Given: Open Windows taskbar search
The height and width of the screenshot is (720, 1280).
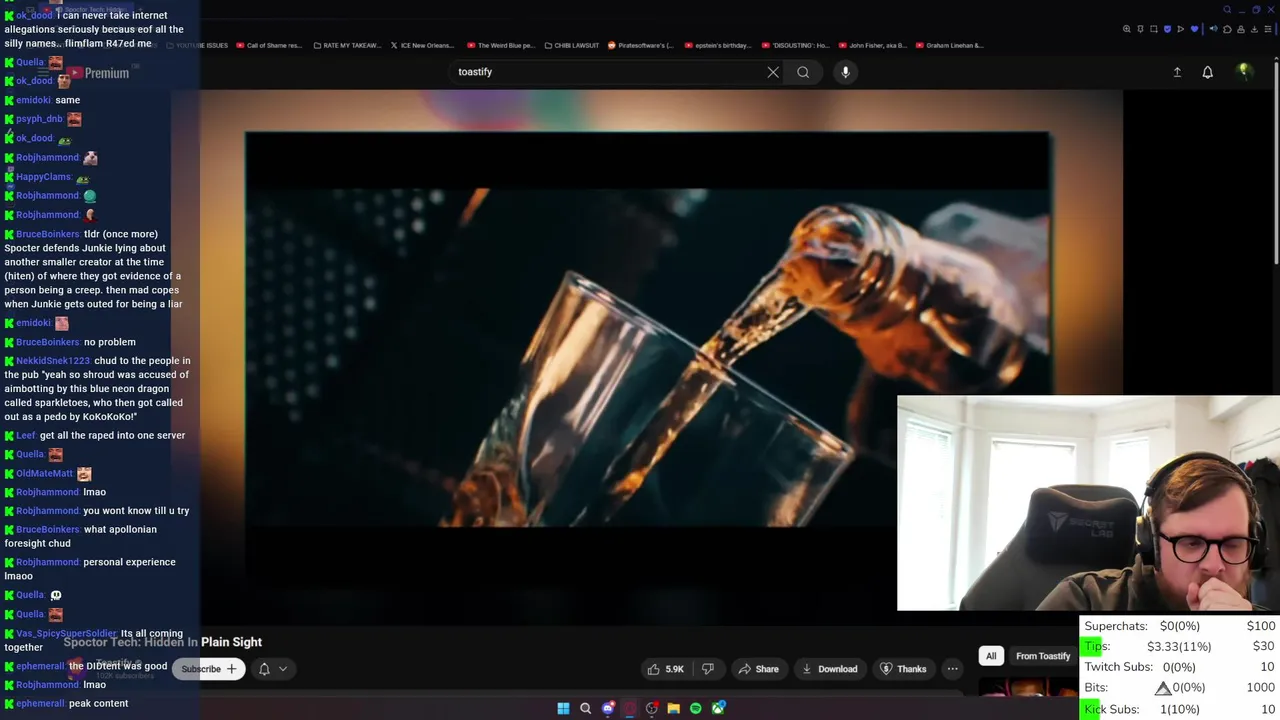Looking at the screenshot, I should tap(585, 708).
